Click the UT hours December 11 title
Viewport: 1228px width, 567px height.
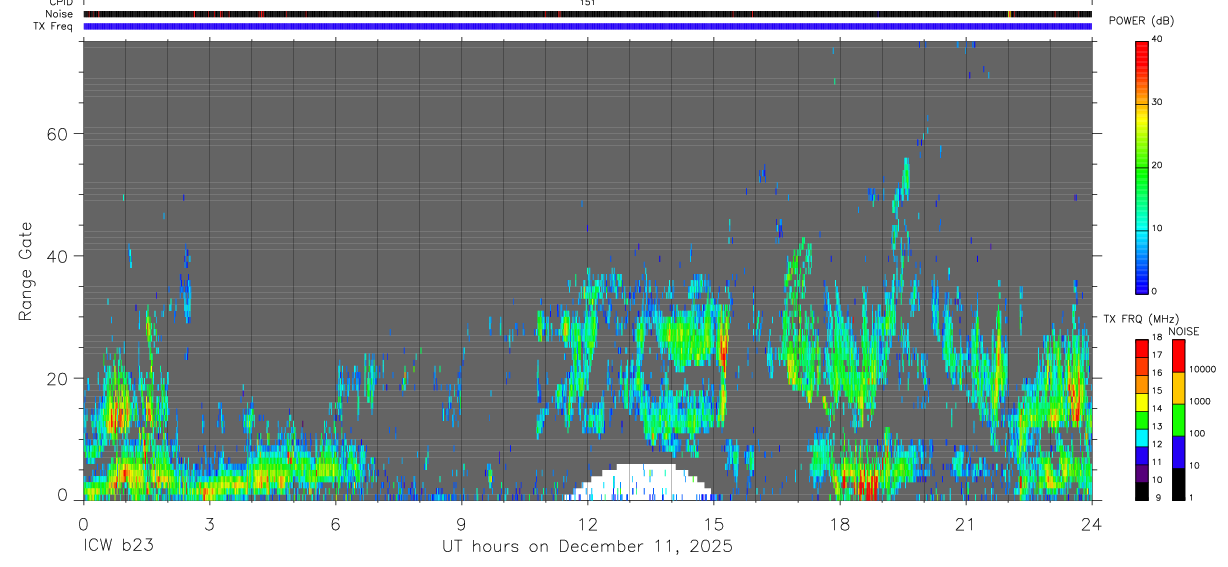pos(588,547)
